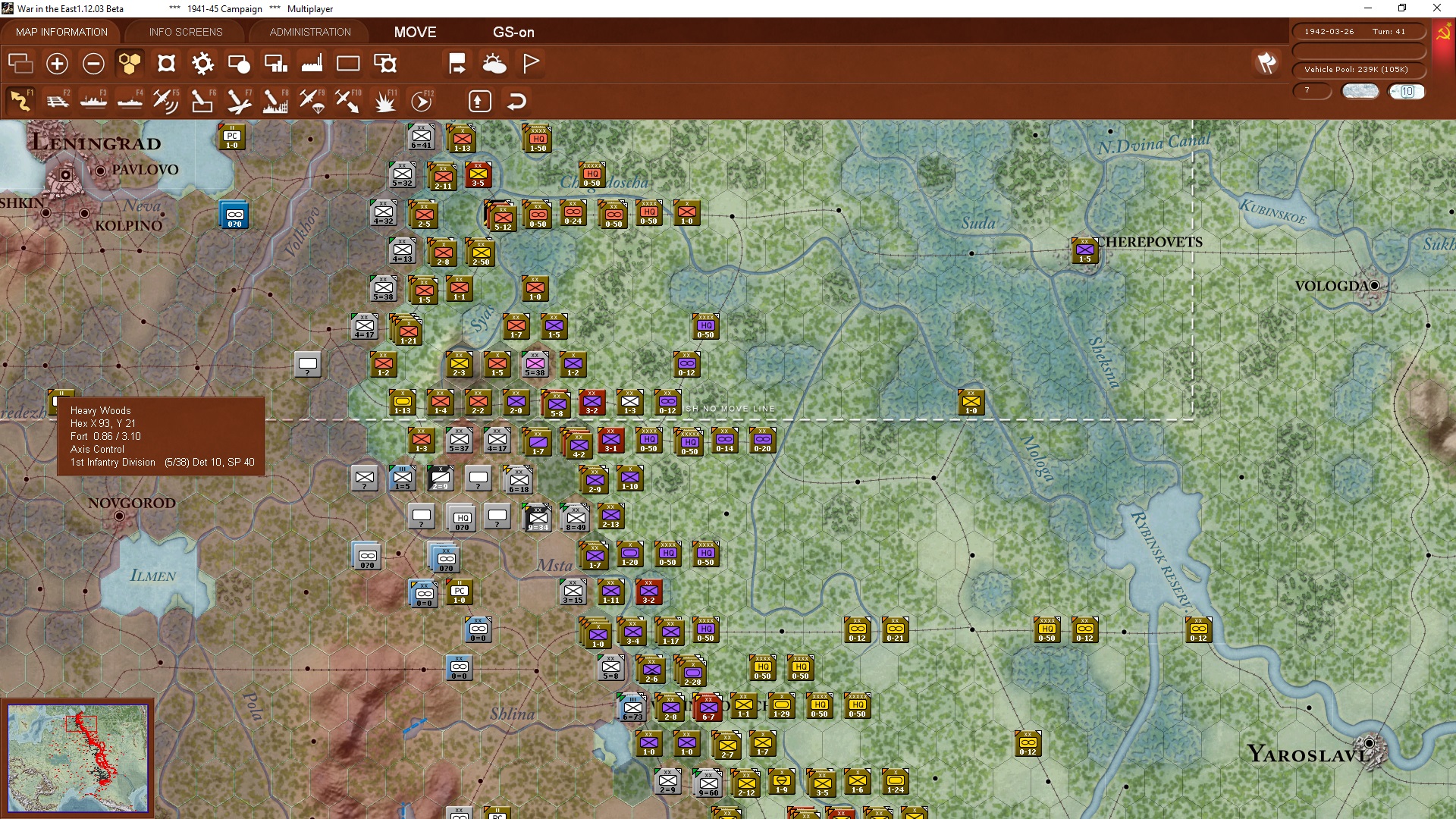Select the F8 bomb city mode
Viewport: 1456px width, 819px height.
click(x=275, y=101)
